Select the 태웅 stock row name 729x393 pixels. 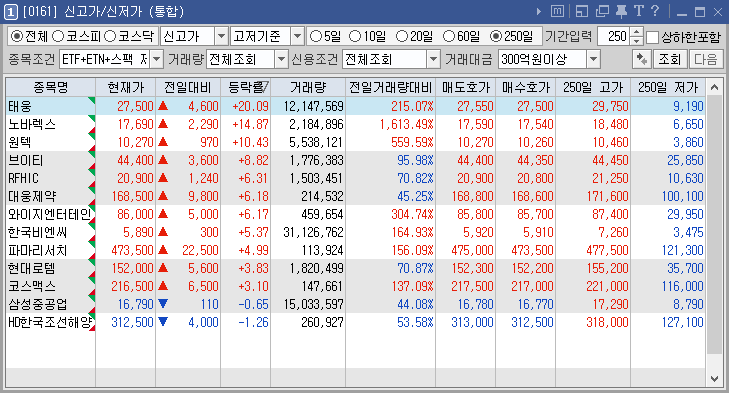(x=20, y=107)
